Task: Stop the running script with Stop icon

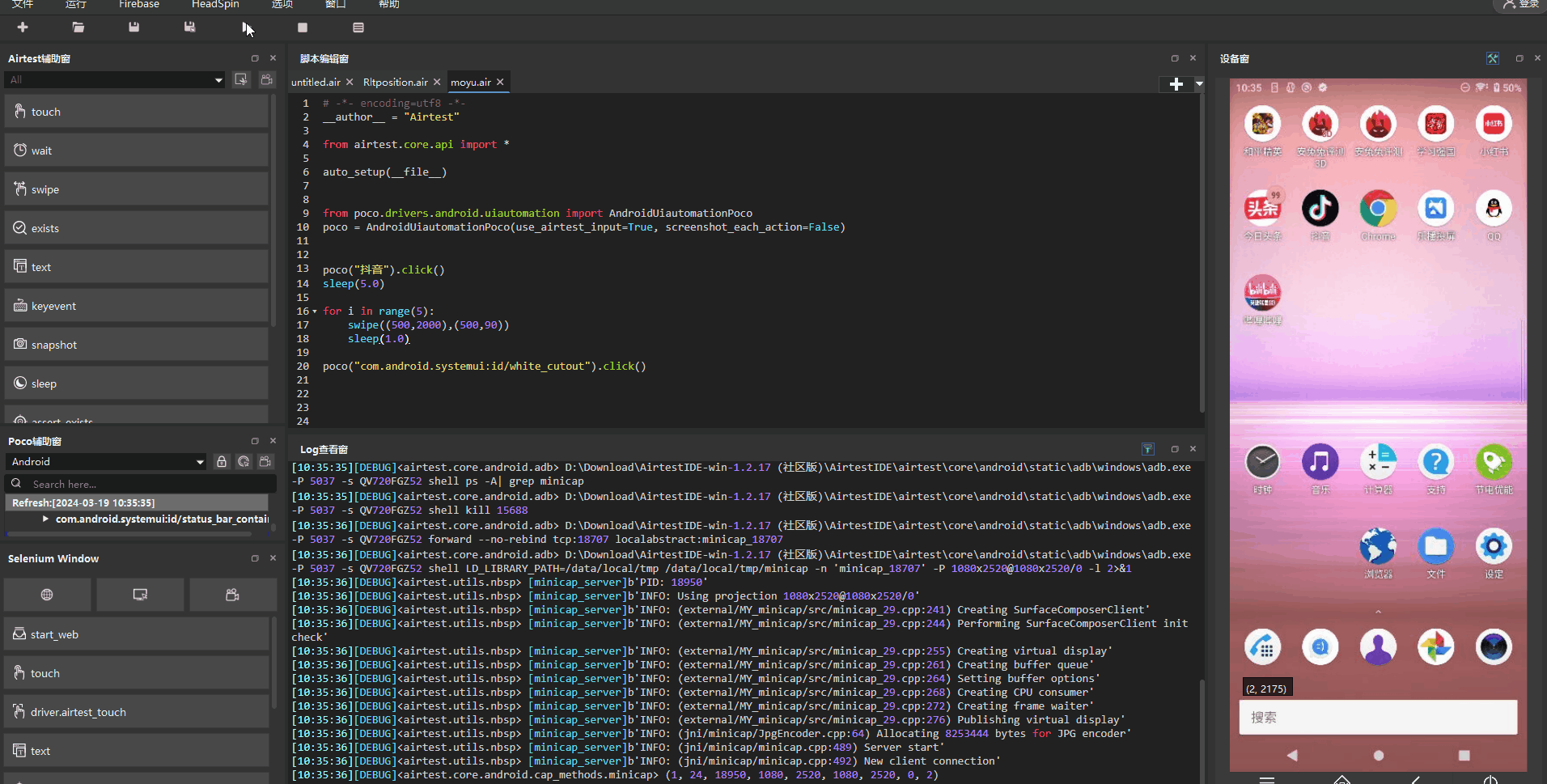Action: click(x=303, y=28)
